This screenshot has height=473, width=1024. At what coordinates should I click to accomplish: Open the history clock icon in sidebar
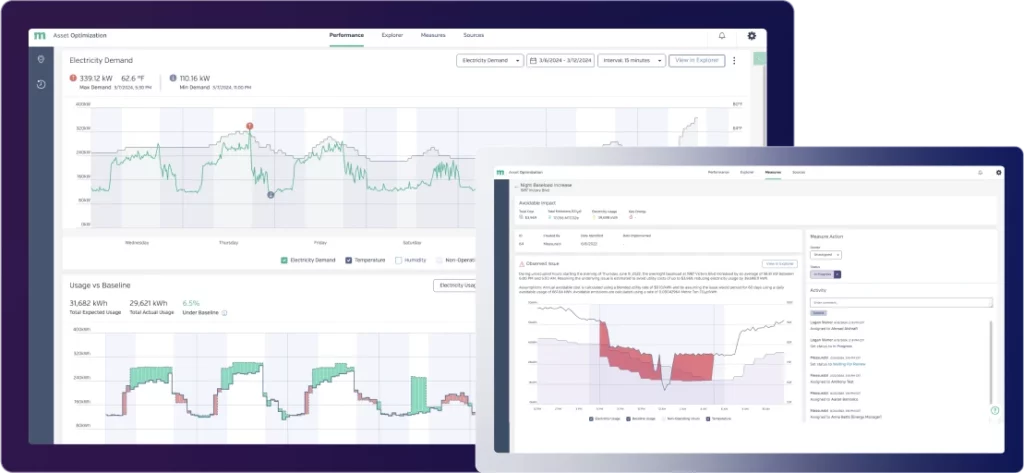point(41,84)
